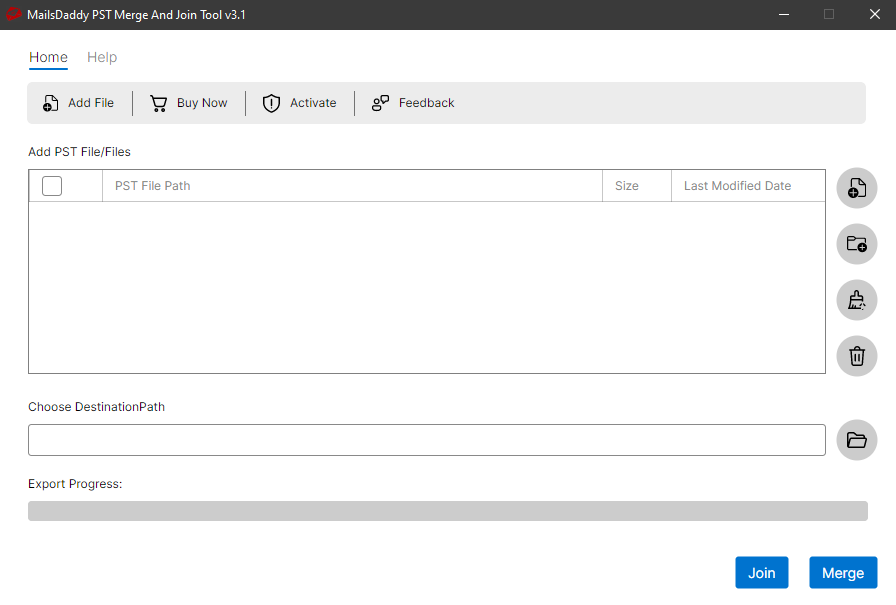Minimize the MailsDaddy window
This screenshot has width=896, height=605.
pos(784,14)
